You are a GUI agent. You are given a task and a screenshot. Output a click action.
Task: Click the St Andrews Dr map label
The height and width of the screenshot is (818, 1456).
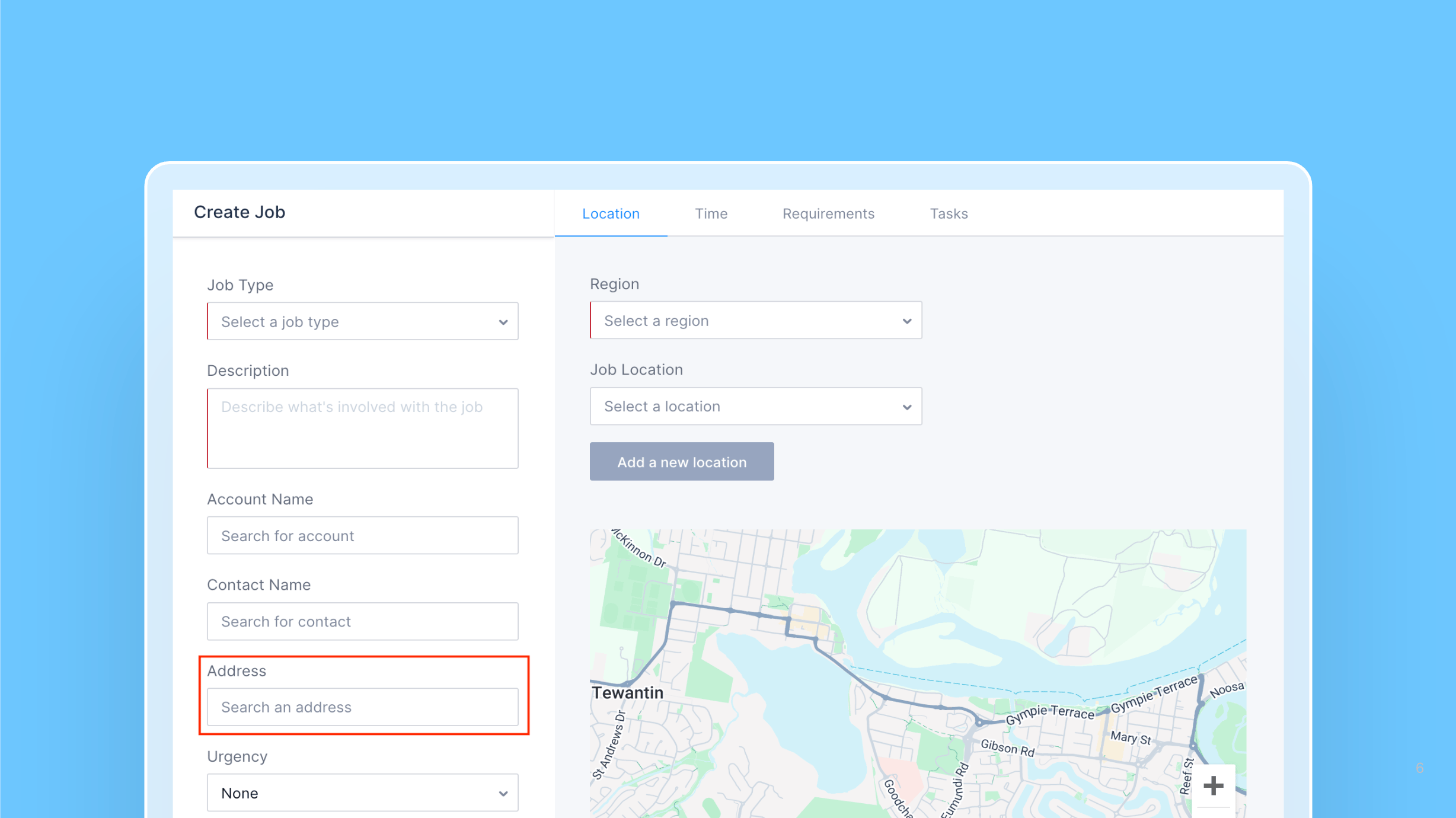click(609, 744)
